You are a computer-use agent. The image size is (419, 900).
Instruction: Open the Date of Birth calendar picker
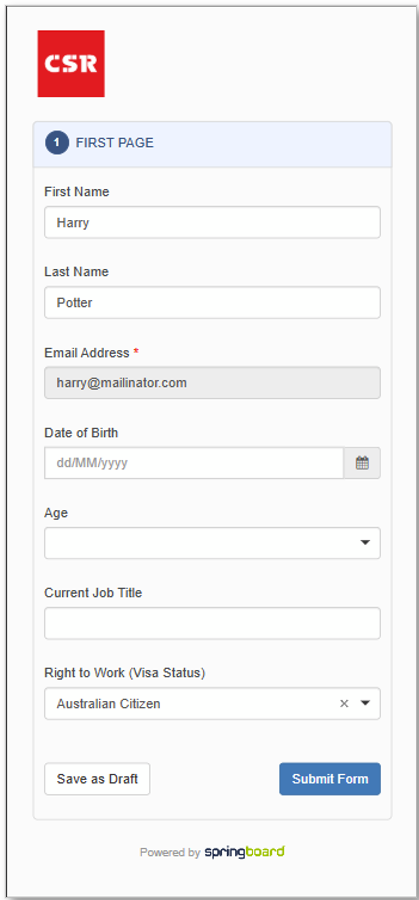click(x=362, y=463)
